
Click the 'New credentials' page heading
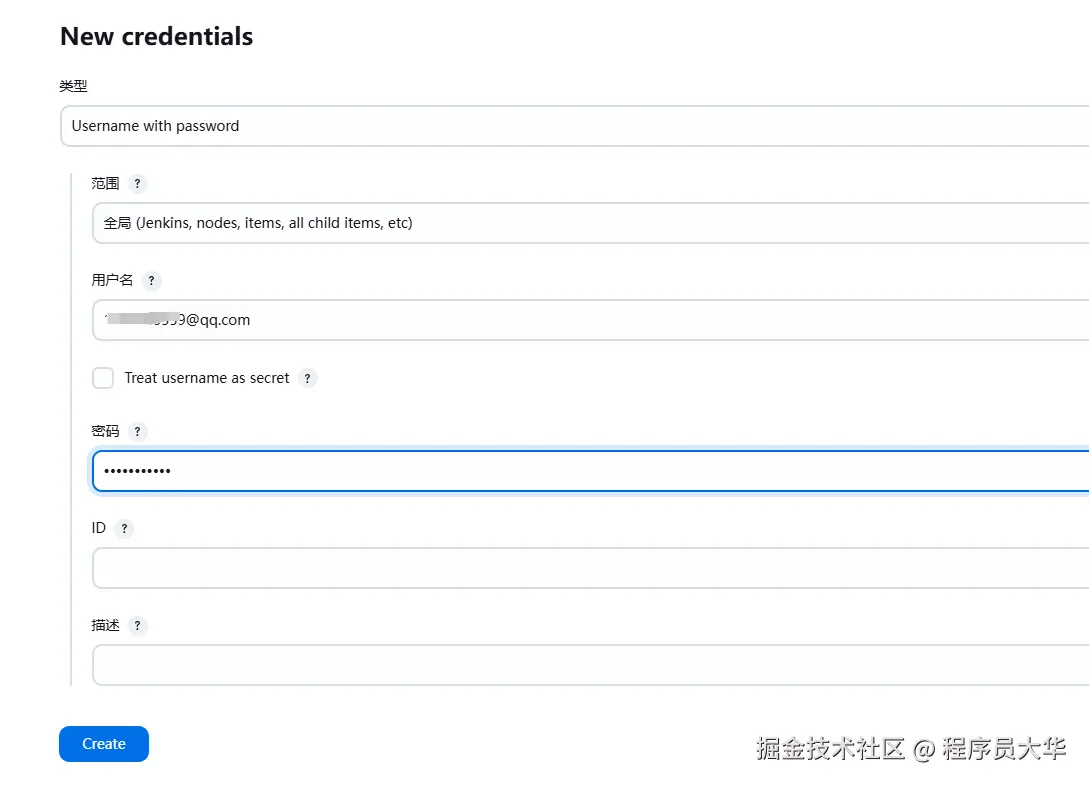[157, 37]
